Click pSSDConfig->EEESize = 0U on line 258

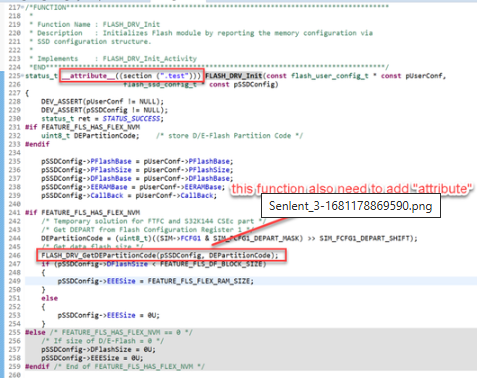92,358
